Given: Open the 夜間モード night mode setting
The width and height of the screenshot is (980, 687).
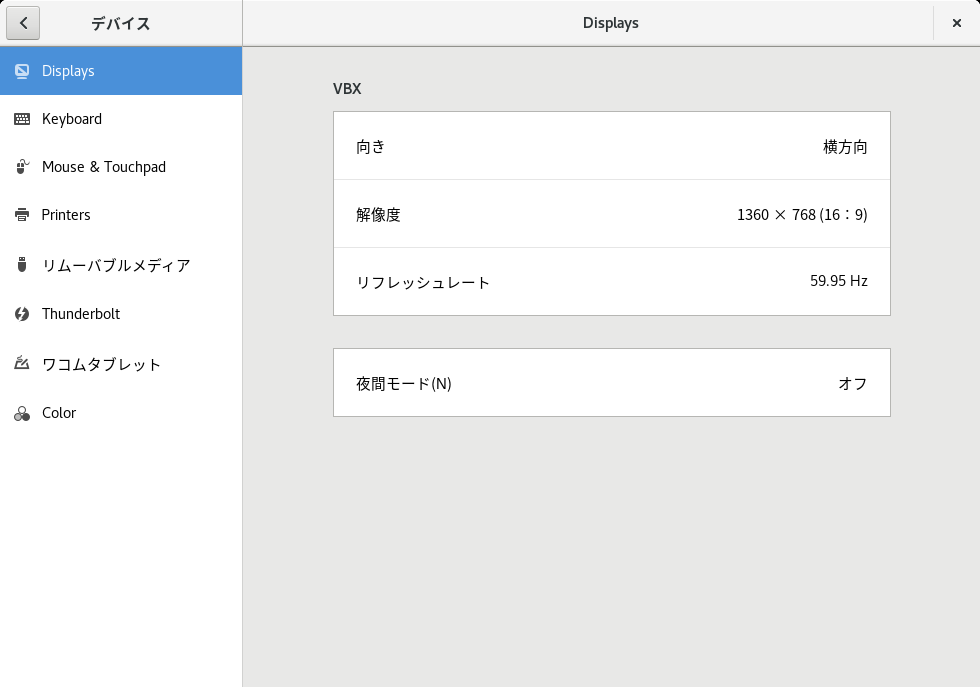Looking at the screenshot, I should [x=612, y=383].
